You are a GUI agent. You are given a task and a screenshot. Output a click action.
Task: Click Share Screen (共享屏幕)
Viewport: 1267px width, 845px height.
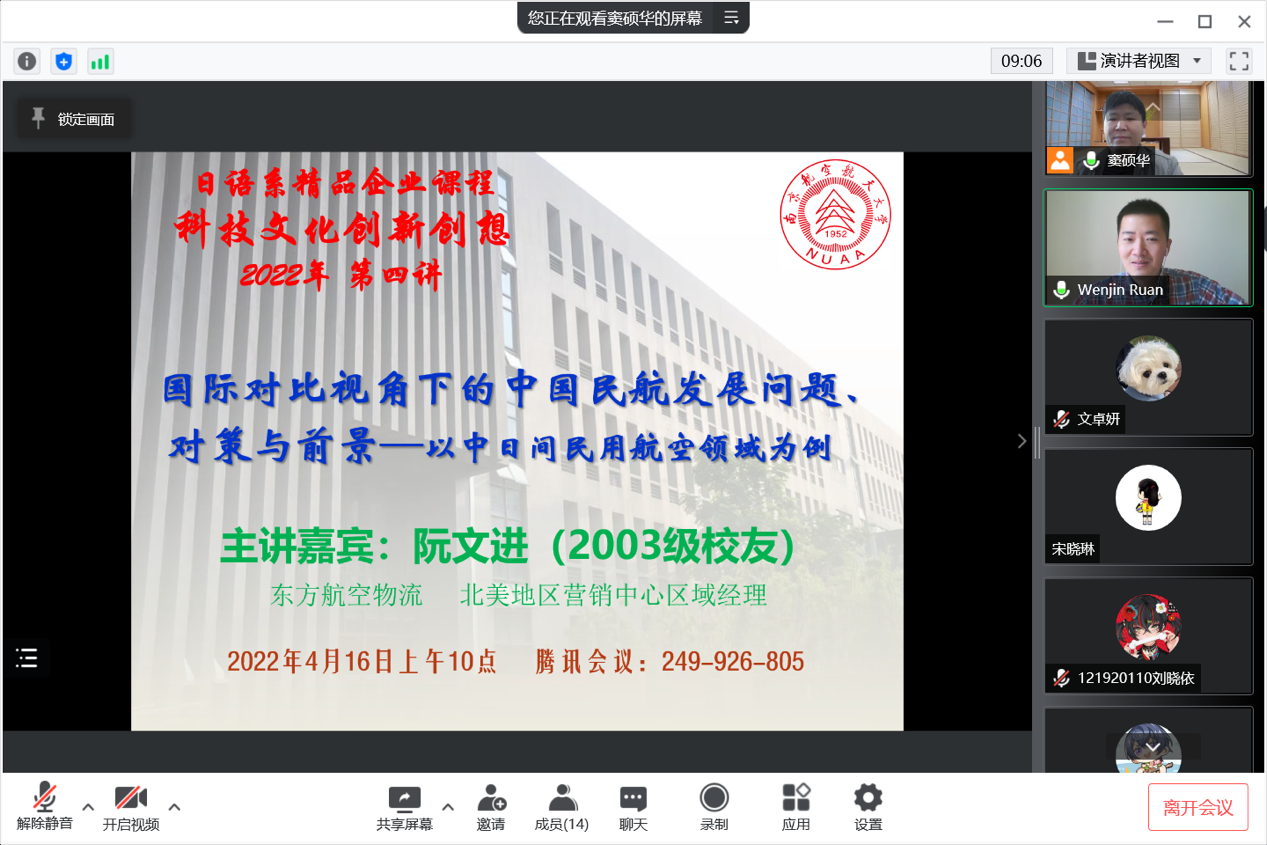click(404, 806)
